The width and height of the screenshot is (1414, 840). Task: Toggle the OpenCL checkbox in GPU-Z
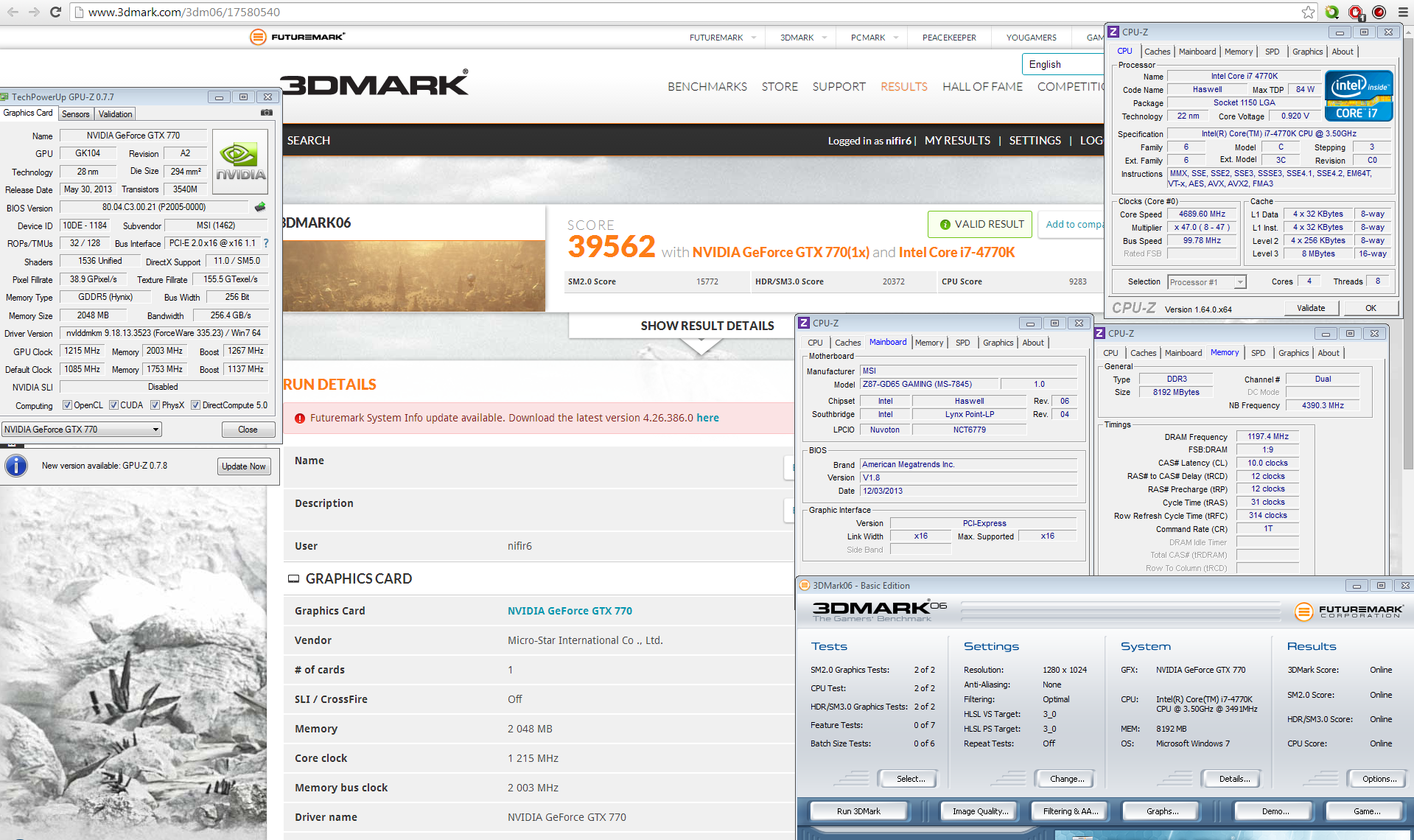click(x=67, y=405)
